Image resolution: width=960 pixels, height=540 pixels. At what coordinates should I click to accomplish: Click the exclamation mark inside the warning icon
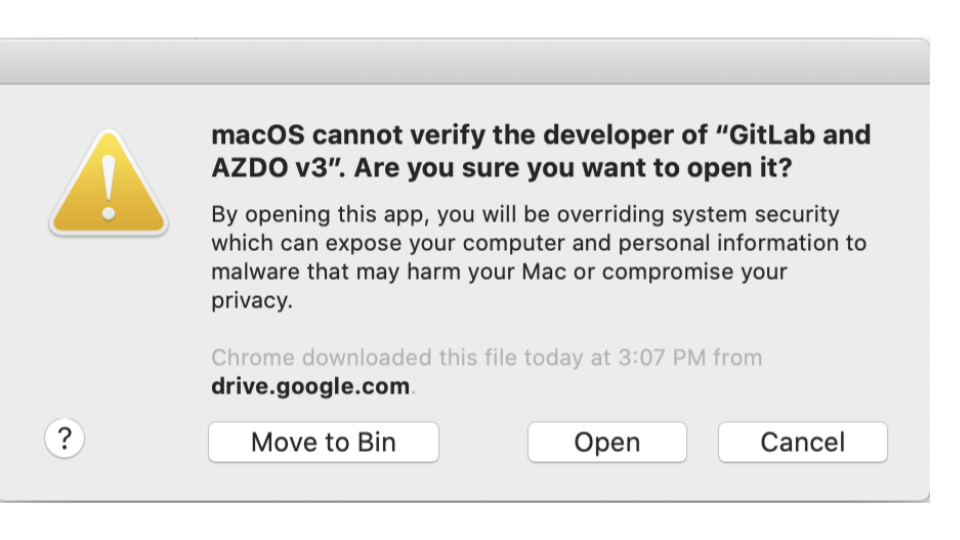coord(108,187)
